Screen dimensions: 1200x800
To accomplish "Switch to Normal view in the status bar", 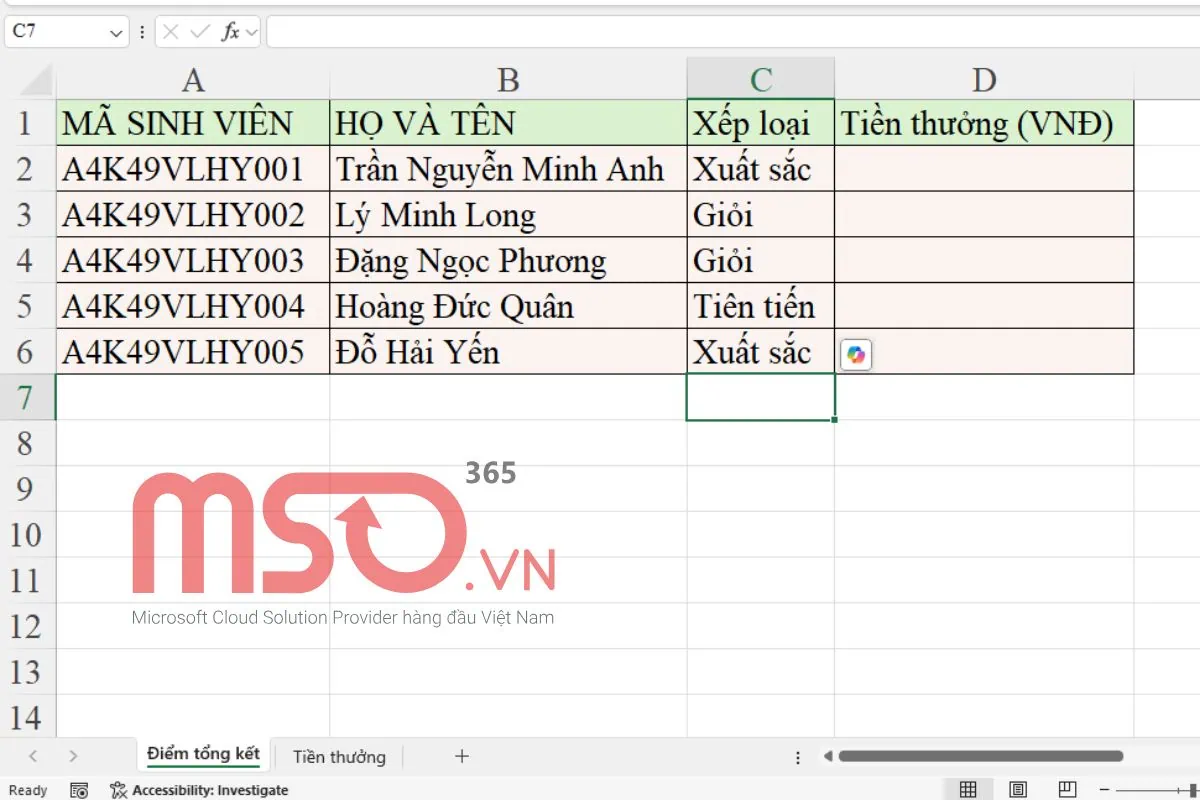I will [968, 790].
